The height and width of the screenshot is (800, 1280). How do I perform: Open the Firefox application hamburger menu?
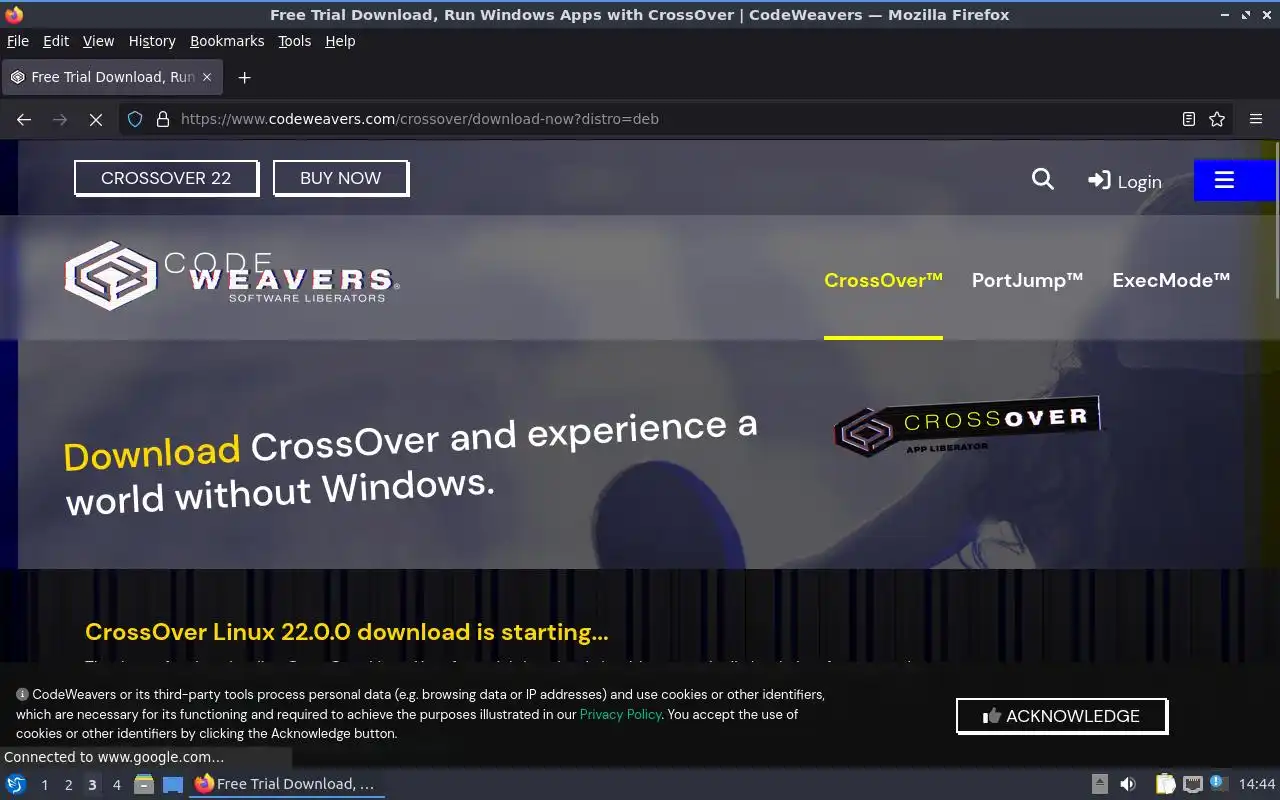click(1256, 119)
